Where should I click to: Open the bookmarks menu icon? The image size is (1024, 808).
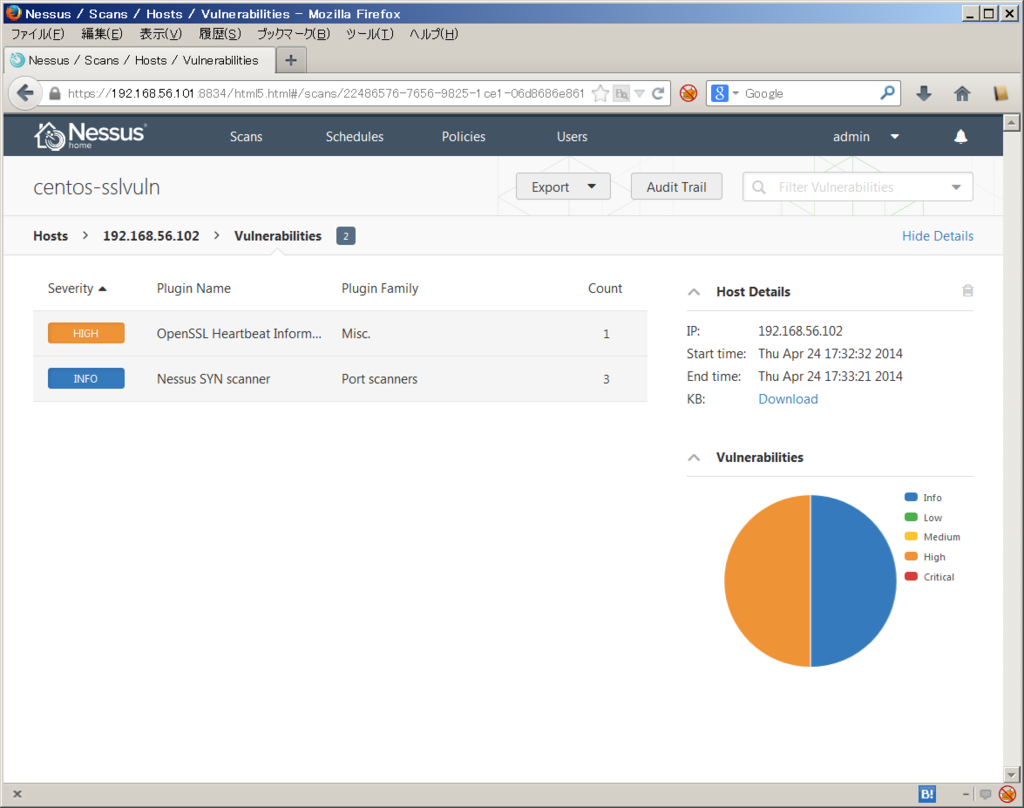1000,93
